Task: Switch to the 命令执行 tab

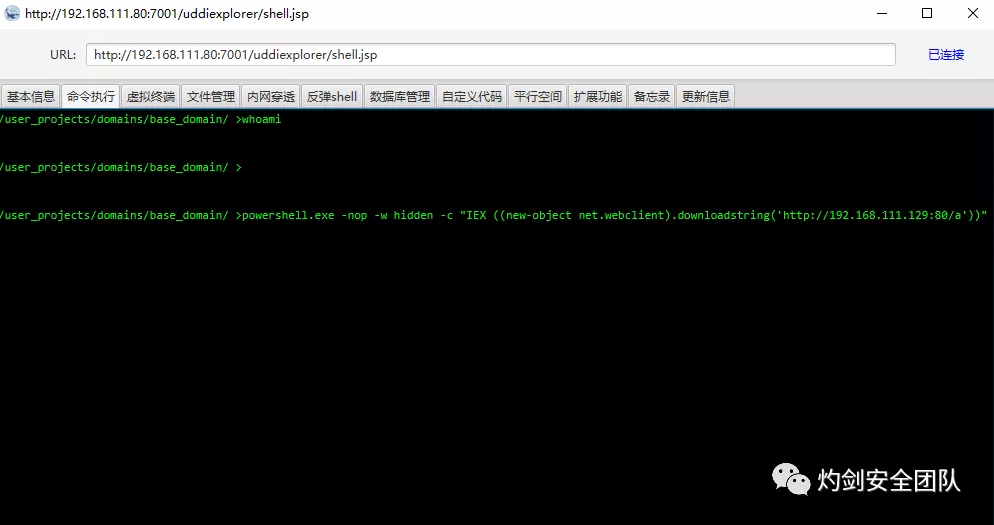Action: [x=91, y=96]
